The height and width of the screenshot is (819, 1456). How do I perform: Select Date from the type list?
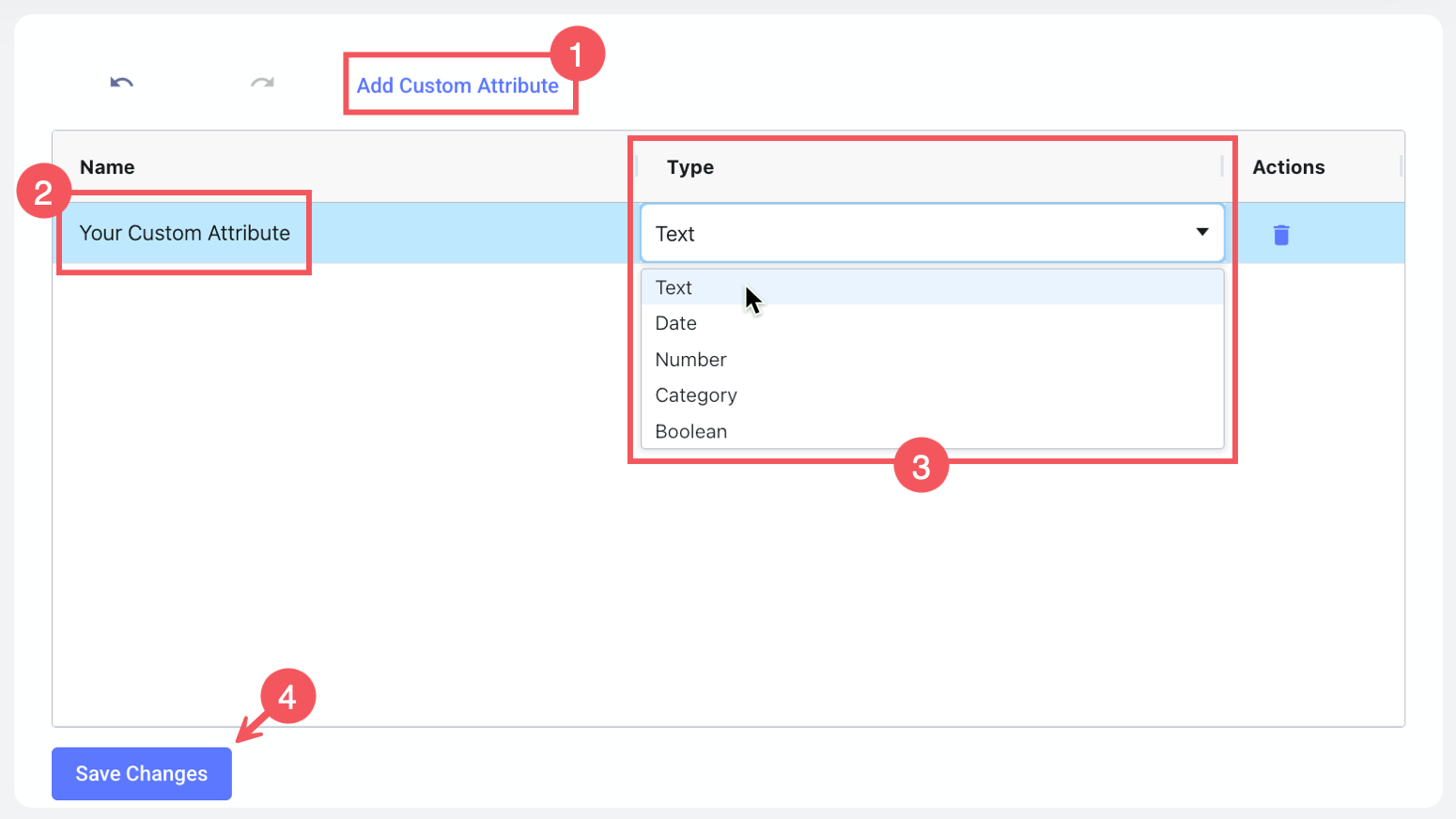676,324
